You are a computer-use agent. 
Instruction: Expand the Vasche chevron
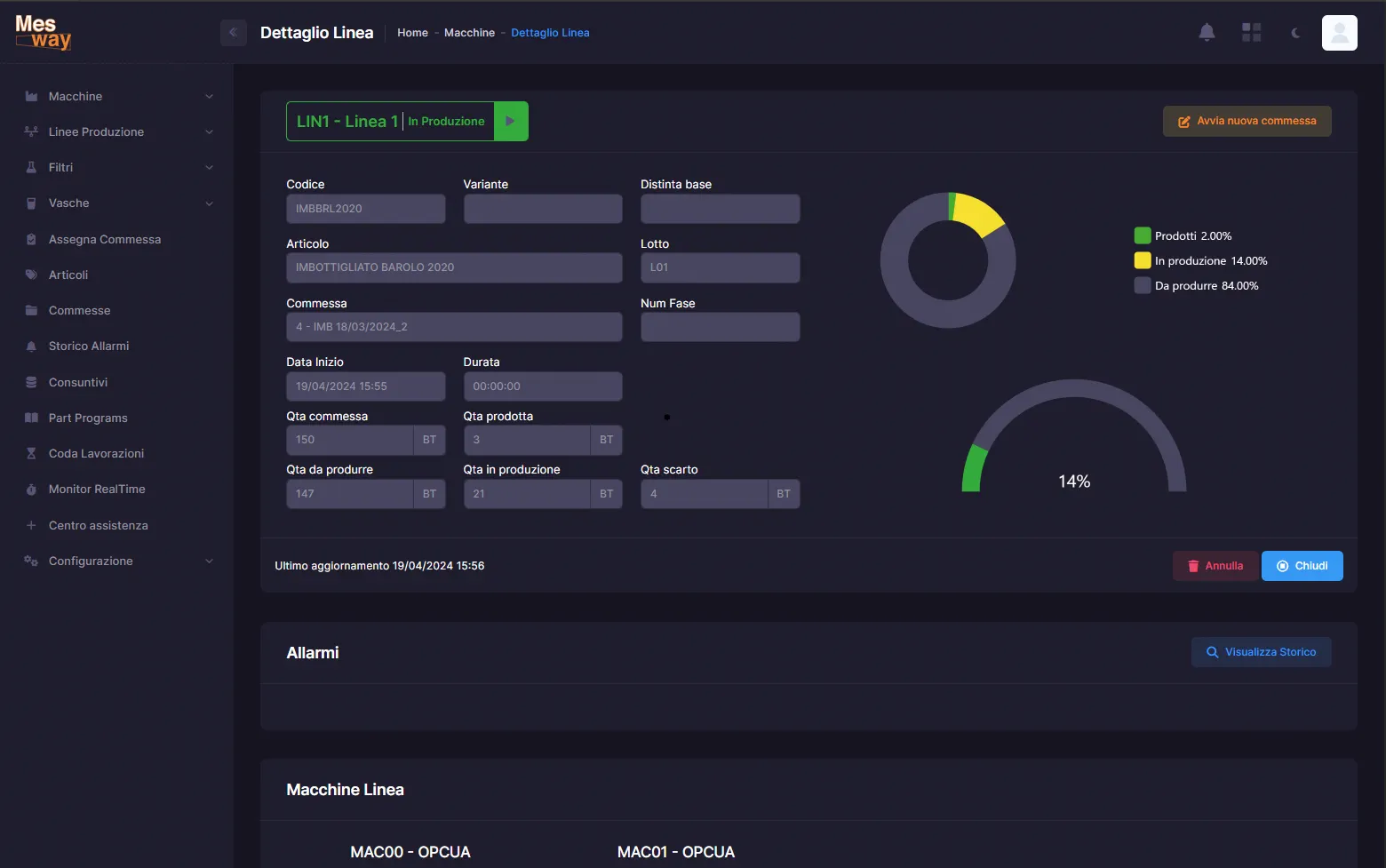(210, 203)
